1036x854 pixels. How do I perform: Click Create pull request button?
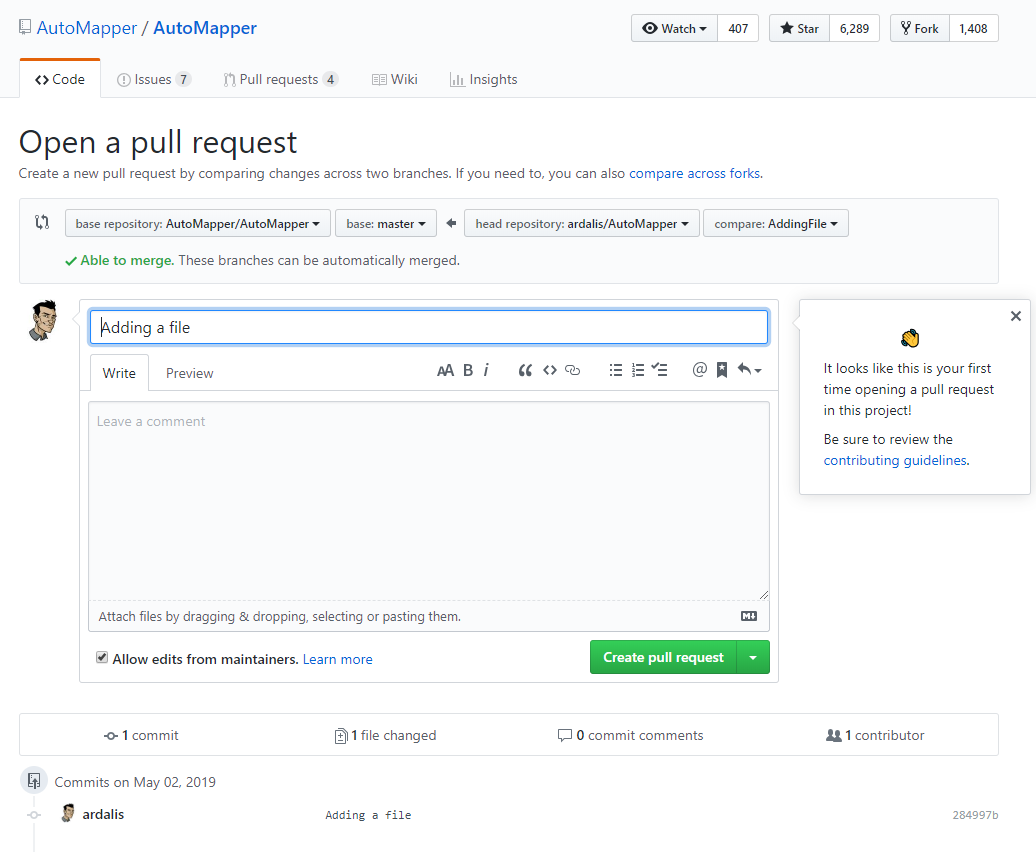(663, 658)
